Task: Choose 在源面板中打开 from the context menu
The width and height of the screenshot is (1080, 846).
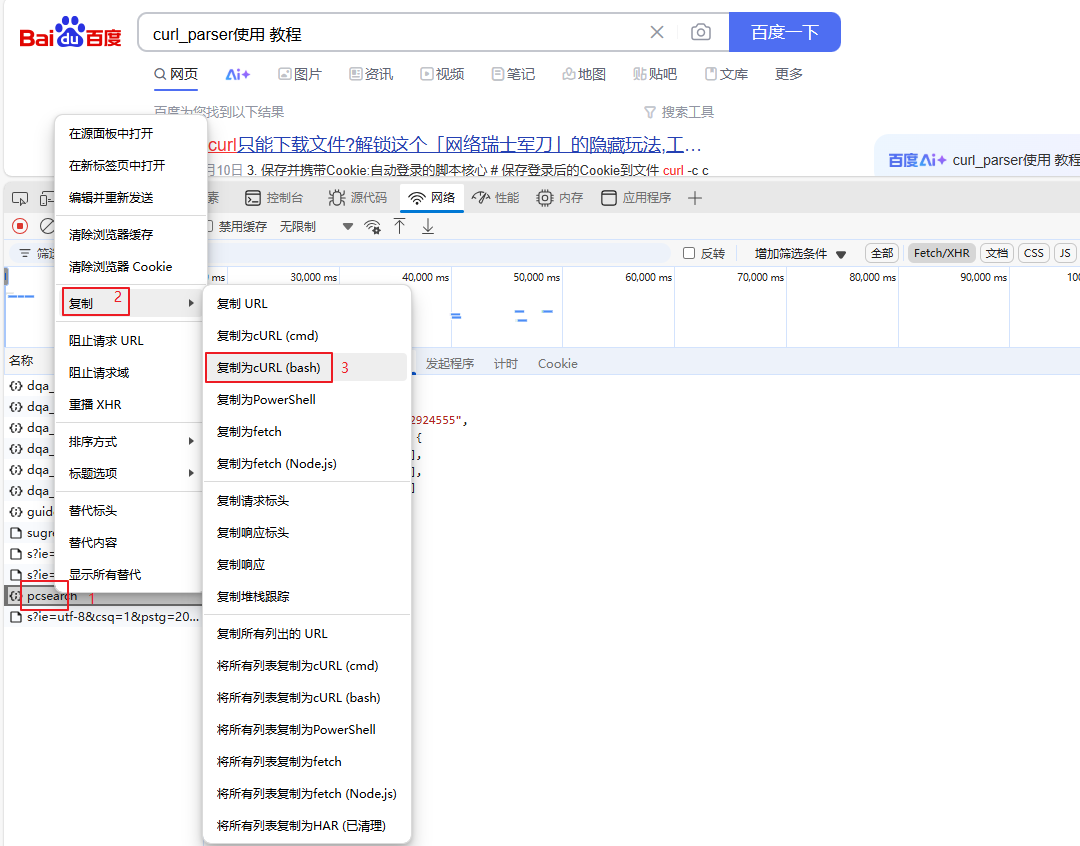Action: (x=130, y=134)
